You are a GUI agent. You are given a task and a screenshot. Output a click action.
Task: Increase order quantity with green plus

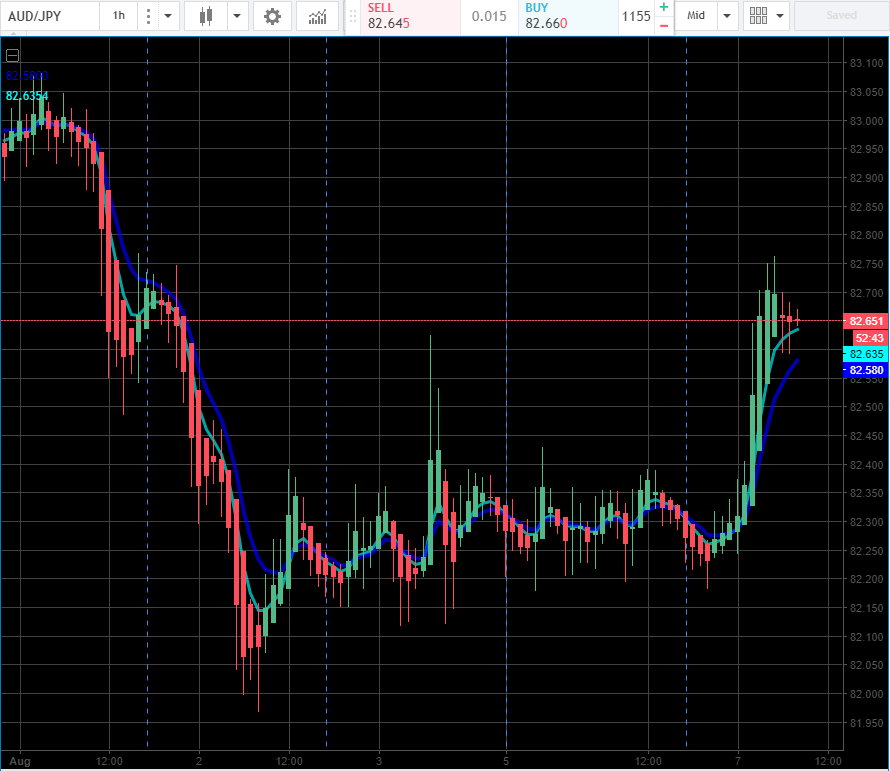[663, 8]
